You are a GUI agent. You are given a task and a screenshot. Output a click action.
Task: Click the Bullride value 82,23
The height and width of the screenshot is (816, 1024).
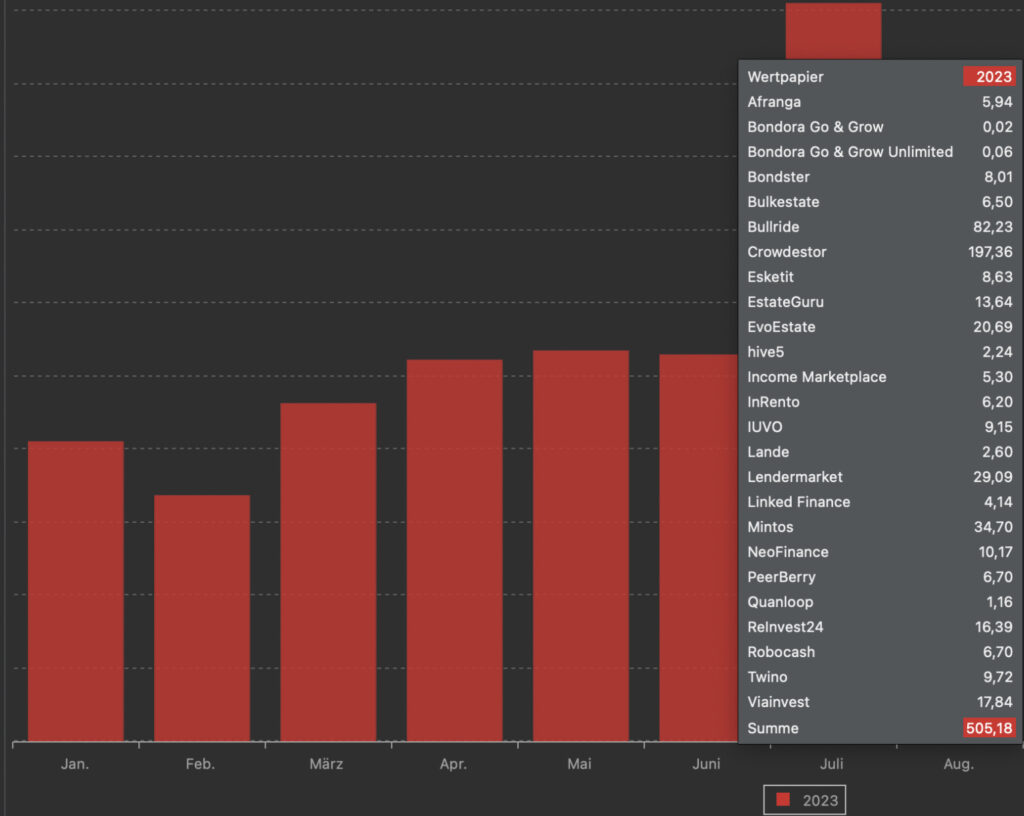point(993,227)
